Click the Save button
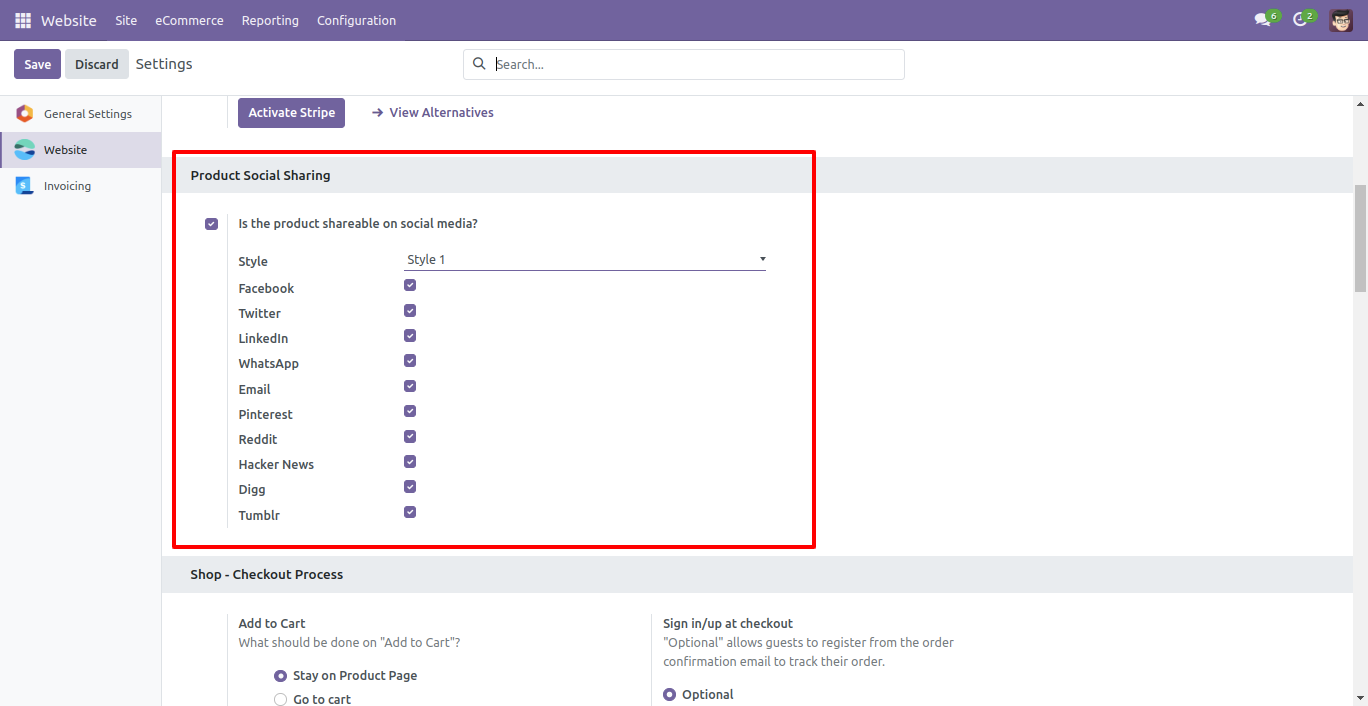 38,64
